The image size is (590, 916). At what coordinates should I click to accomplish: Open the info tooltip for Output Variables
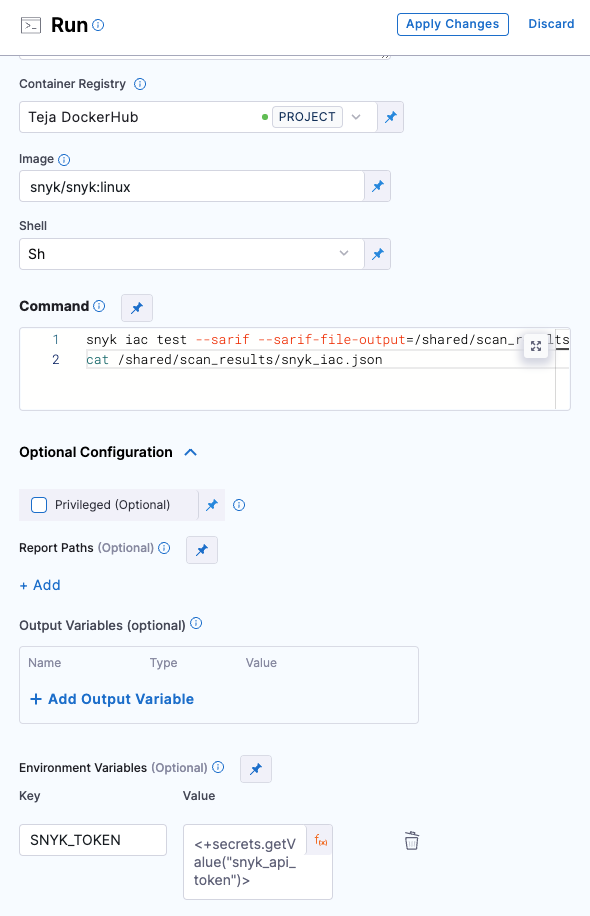196,623
